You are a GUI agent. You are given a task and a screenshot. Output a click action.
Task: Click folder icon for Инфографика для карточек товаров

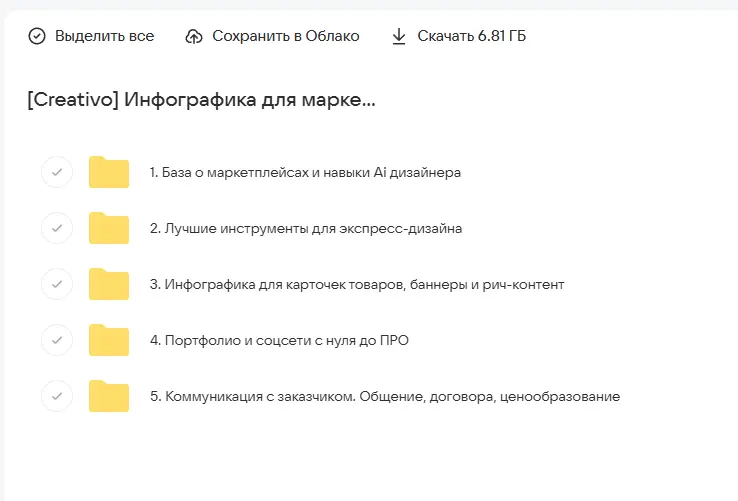109,284
